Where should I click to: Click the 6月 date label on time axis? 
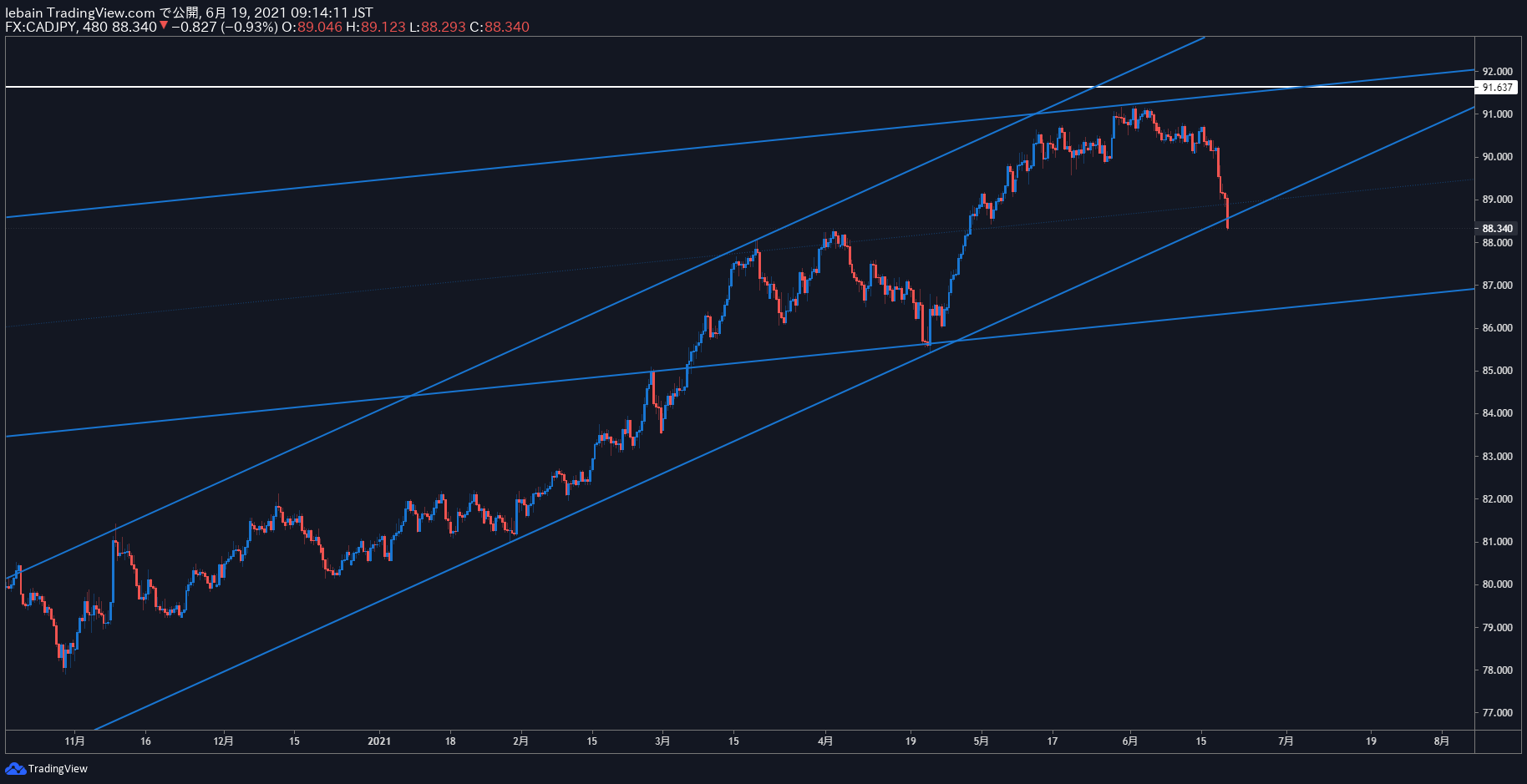[x=1130, y=741]
